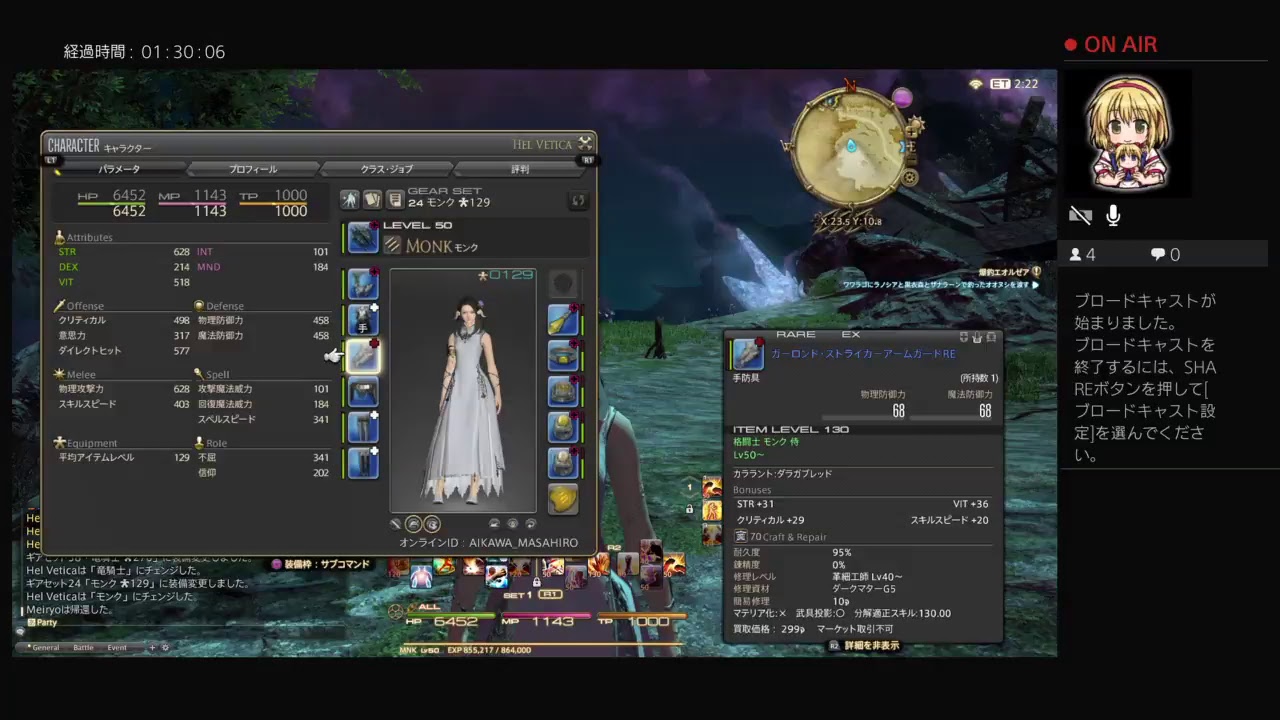Image resolution: width=1280 pixels, height=720 pixels.
Task: Click the STR 628 attribute row
Action: [124, 252]
